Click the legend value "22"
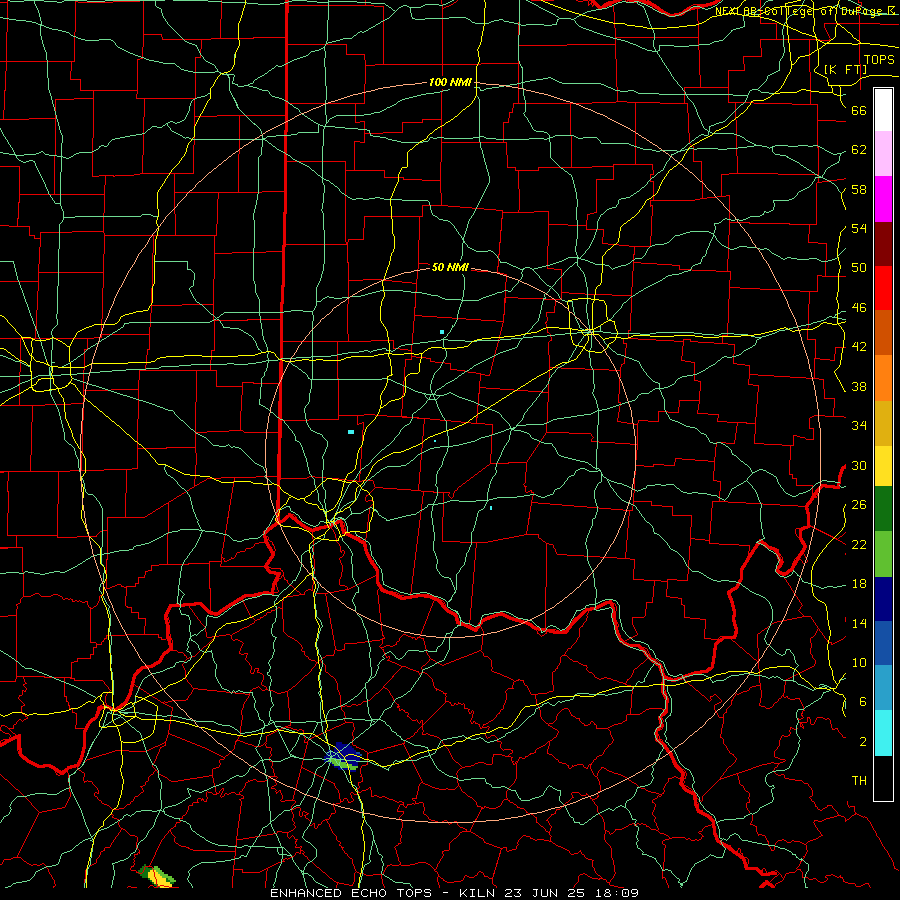The width and height of the screenshot is (900, 900). tap(859, 544)
